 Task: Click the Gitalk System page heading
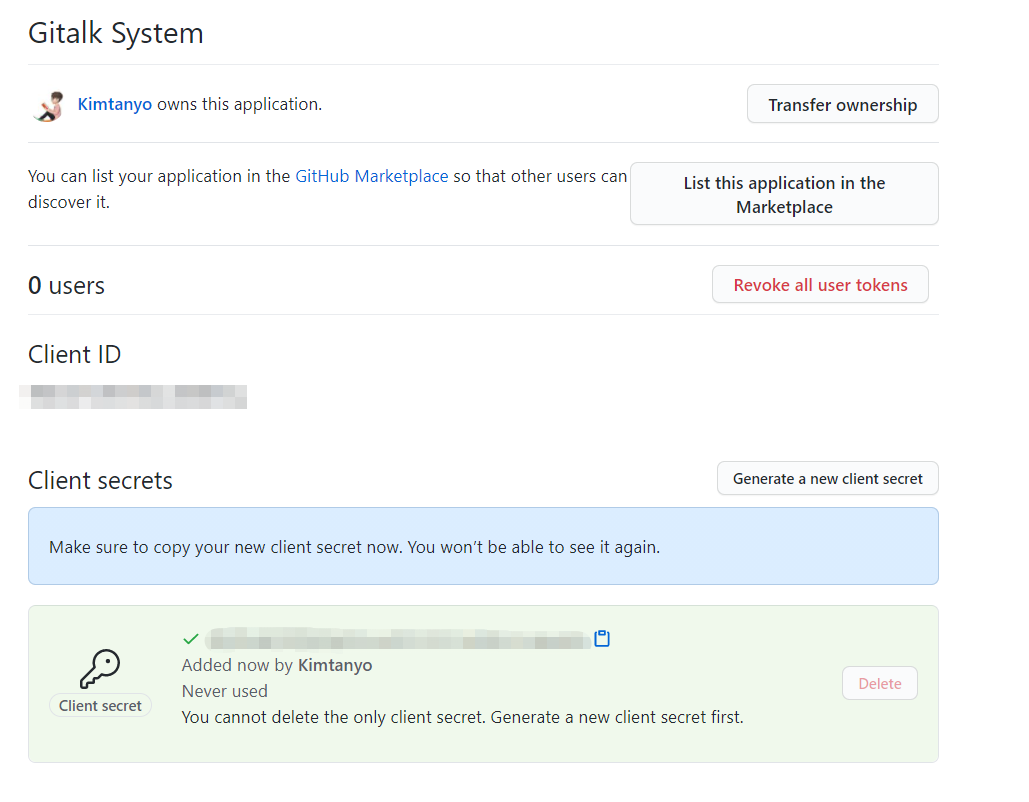pyautogui.click(x=116, y=33)
